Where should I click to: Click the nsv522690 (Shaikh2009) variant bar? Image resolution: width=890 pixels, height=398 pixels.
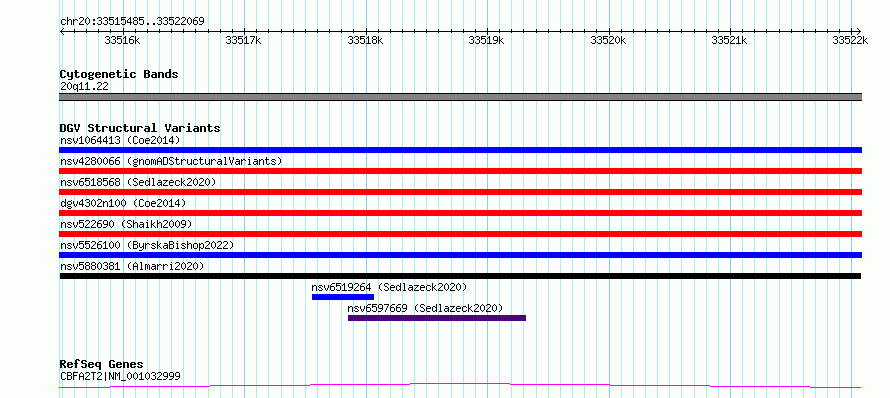(x=460, y=234)
